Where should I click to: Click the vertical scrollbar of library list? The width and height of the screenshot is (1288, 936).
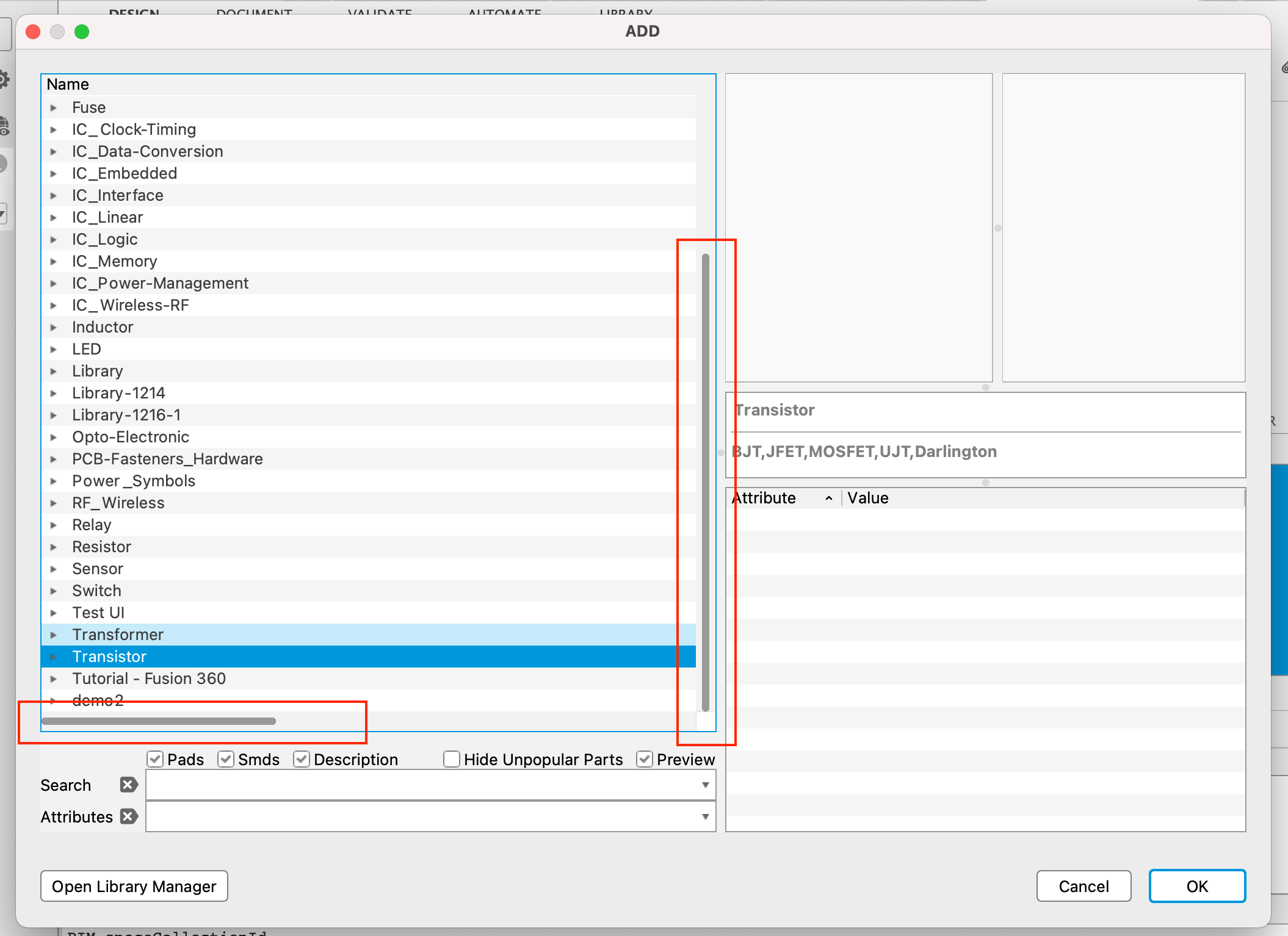point(706,482)
